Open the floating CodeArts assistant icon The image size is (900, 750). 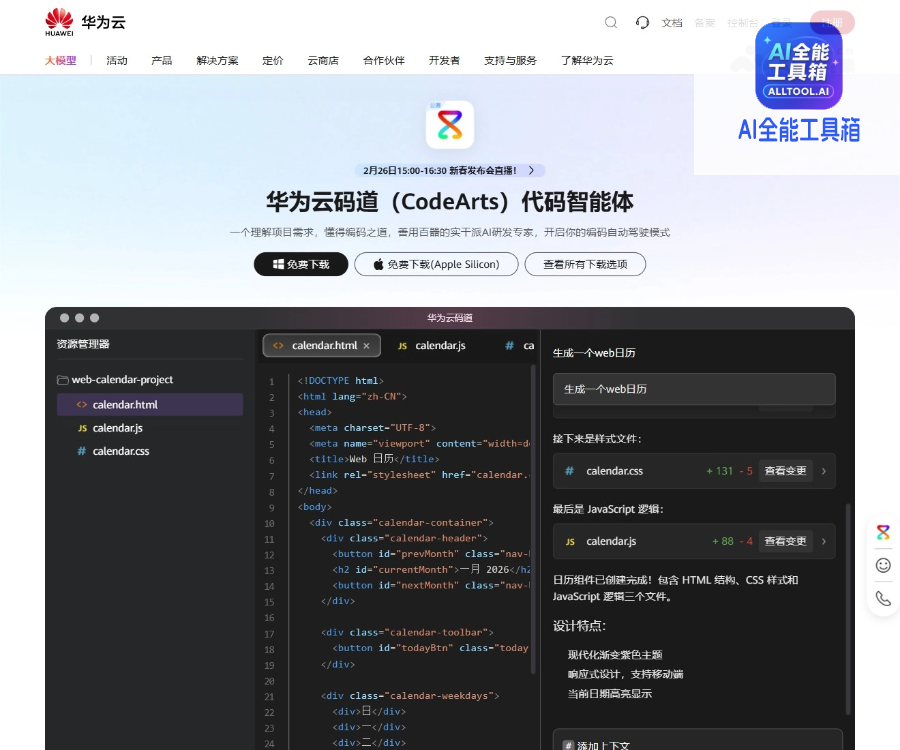[883, 533]
